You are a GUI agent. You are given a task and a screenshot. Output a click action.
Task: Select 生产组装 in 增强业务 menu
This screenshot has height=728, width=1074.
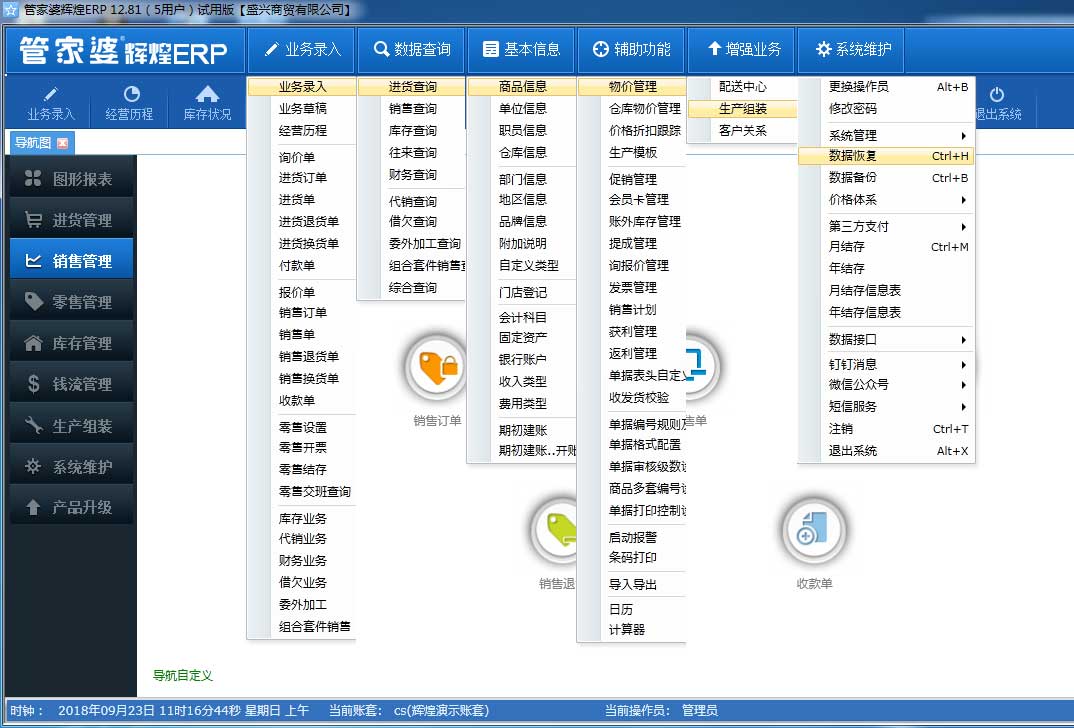pos(742,109)
